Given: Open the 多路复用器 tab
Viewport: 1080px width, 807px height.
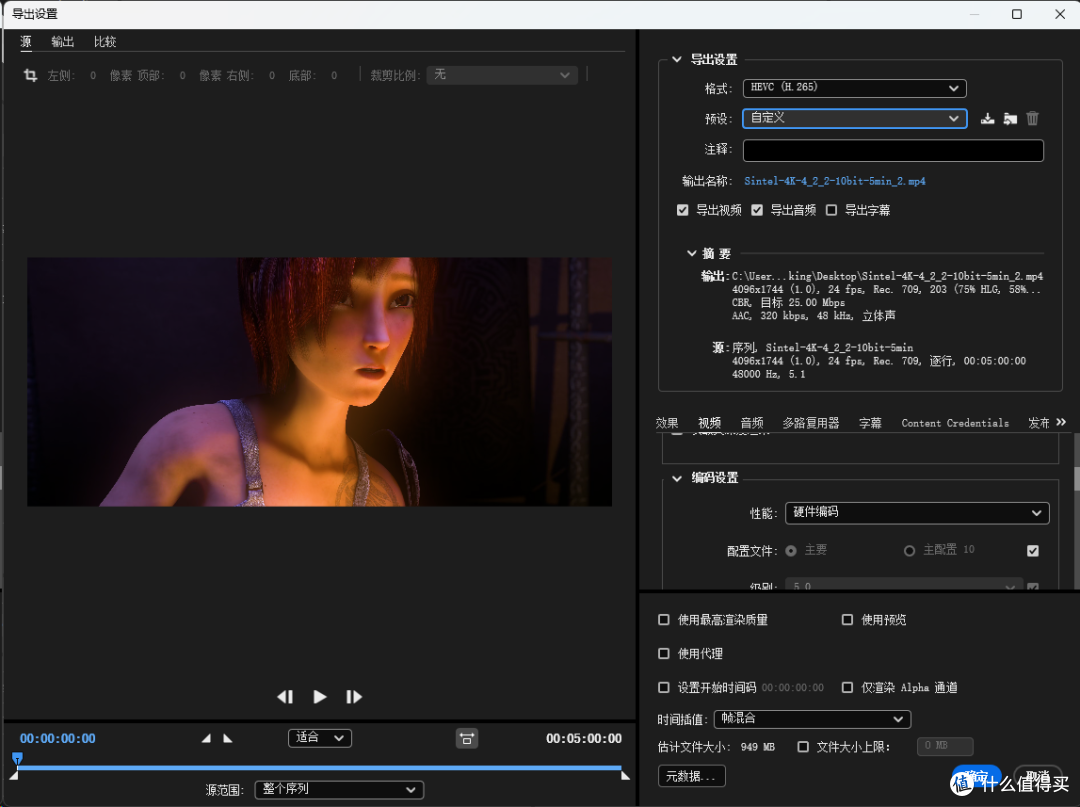Looking at the screenshot, I should [x=811, y=423].
